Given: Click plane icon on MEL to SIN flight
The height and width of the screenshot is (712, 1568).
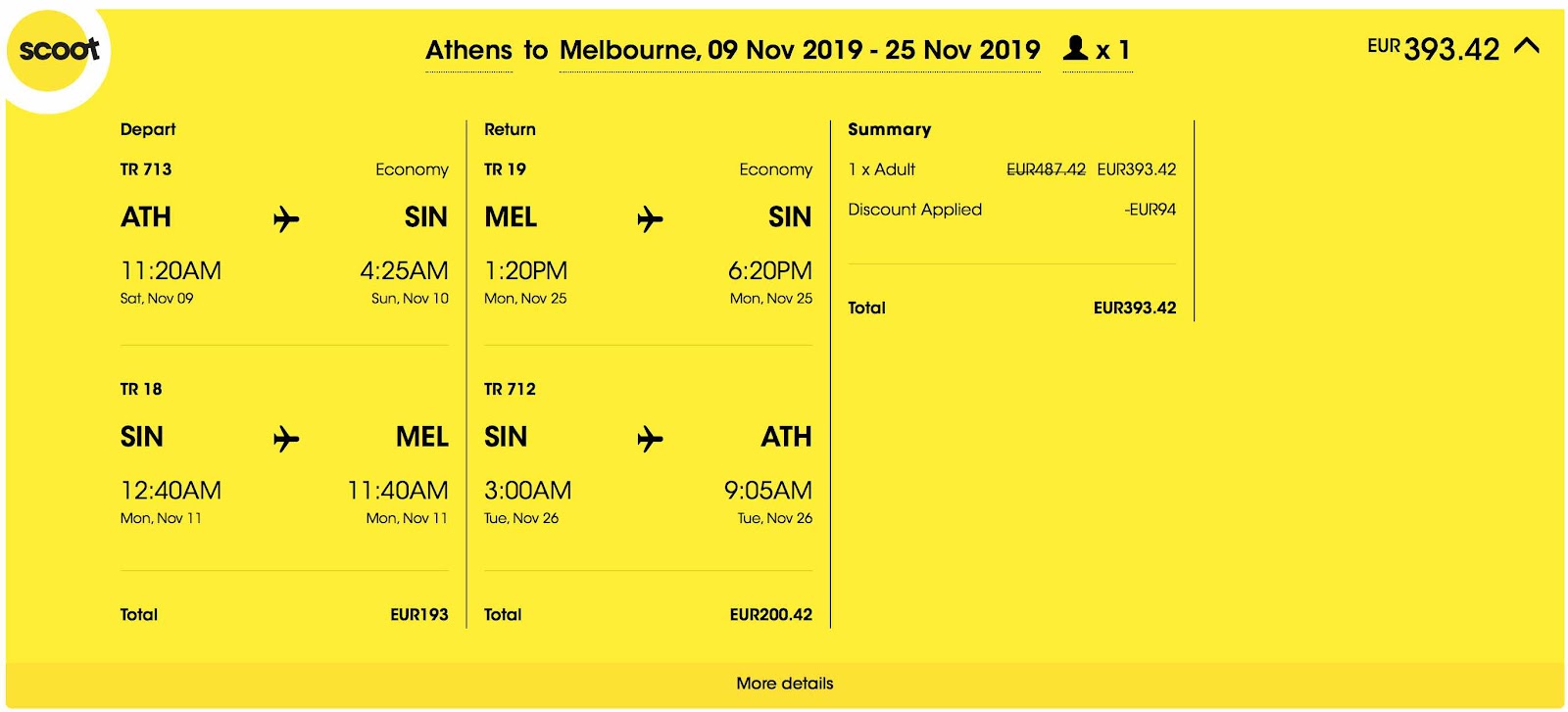Looking at the screenshot, I should click(650, 218).
